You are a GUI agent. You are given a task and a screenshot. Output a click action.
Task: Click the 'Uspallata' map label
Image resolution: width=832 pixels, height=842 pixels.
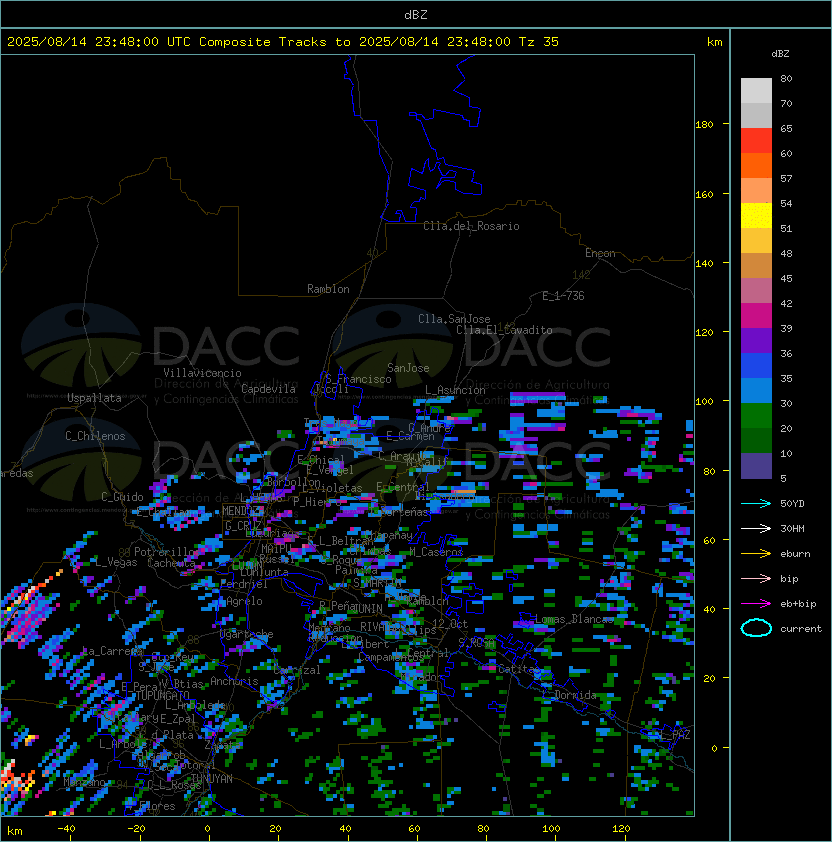[x=94, y=398]
